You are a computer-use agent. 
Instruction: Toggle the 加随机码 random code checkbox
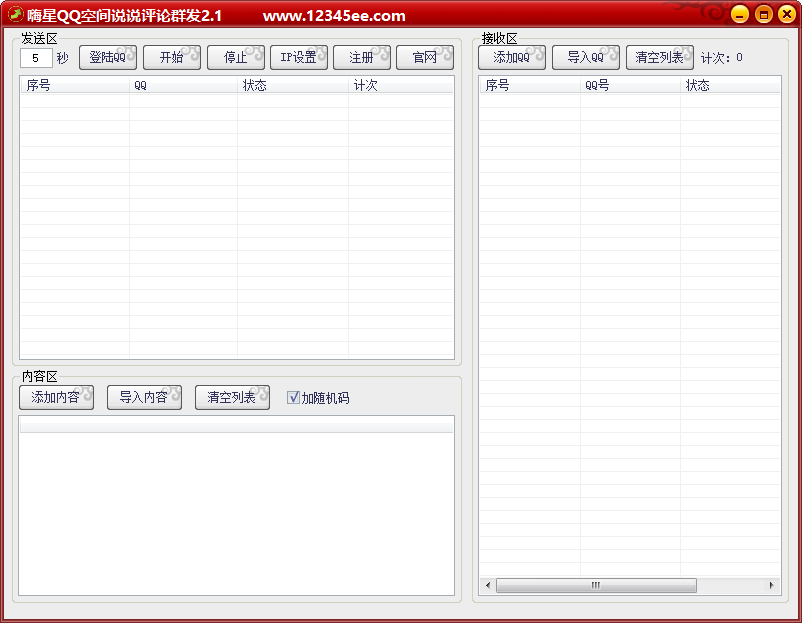point(293,397)
